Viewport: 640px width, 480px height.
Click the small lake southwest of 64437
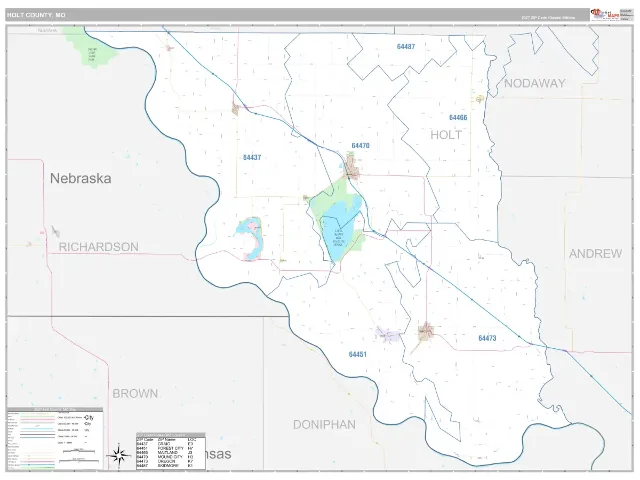[x=251, y=238]
